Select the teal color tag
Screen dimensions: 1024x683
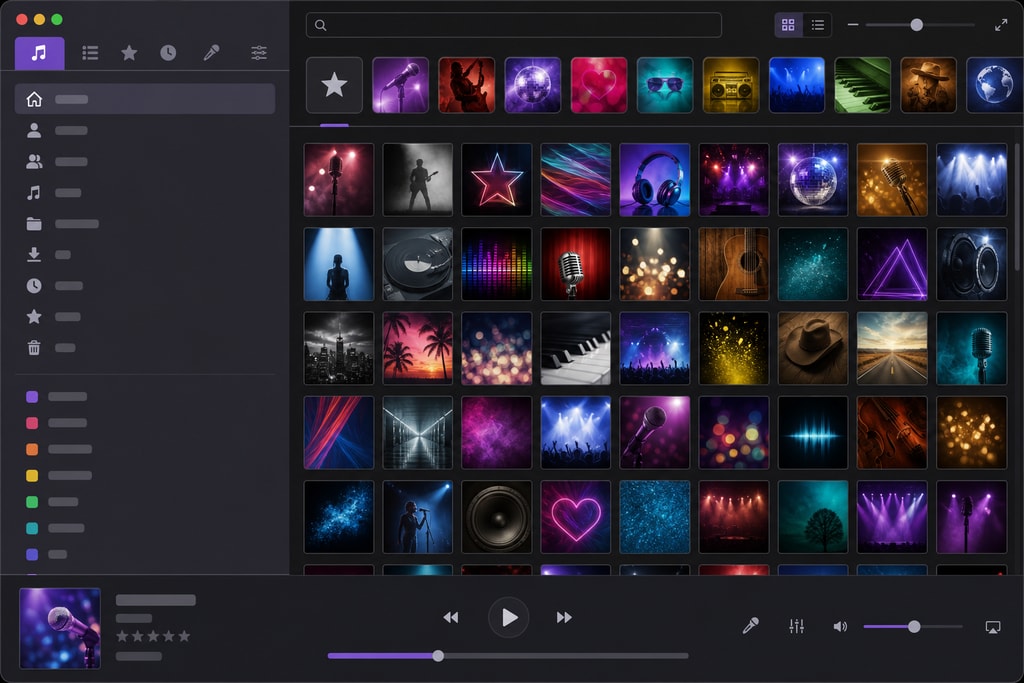pyautogui.click(x=32, y=528)
